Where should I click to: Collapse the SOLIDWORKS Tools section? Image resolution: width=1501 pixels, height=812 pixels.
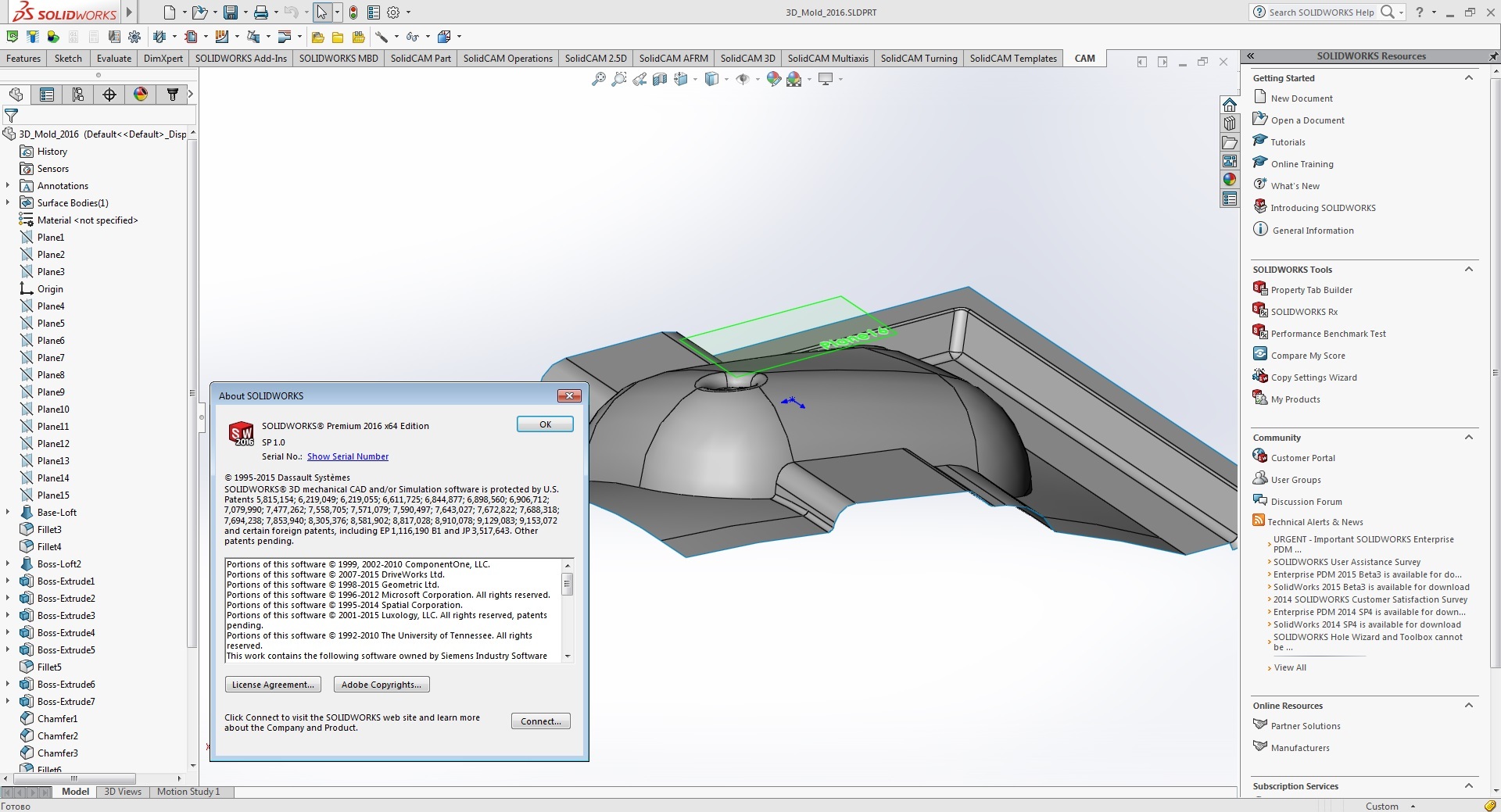1469,270
